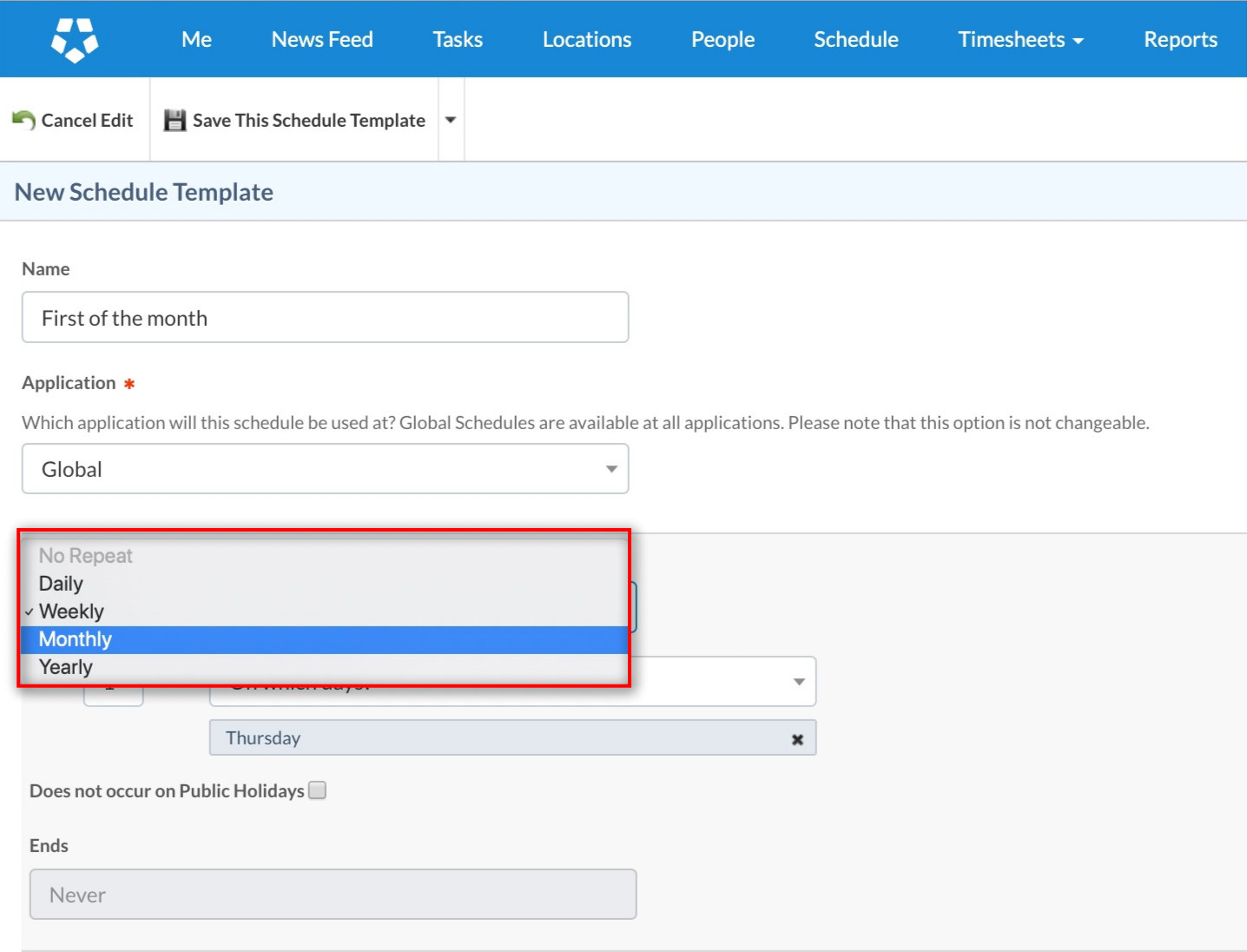Click the Cancel Edit undo arrow icon
The image size is (1247, 952).
(x=23, y=120)
